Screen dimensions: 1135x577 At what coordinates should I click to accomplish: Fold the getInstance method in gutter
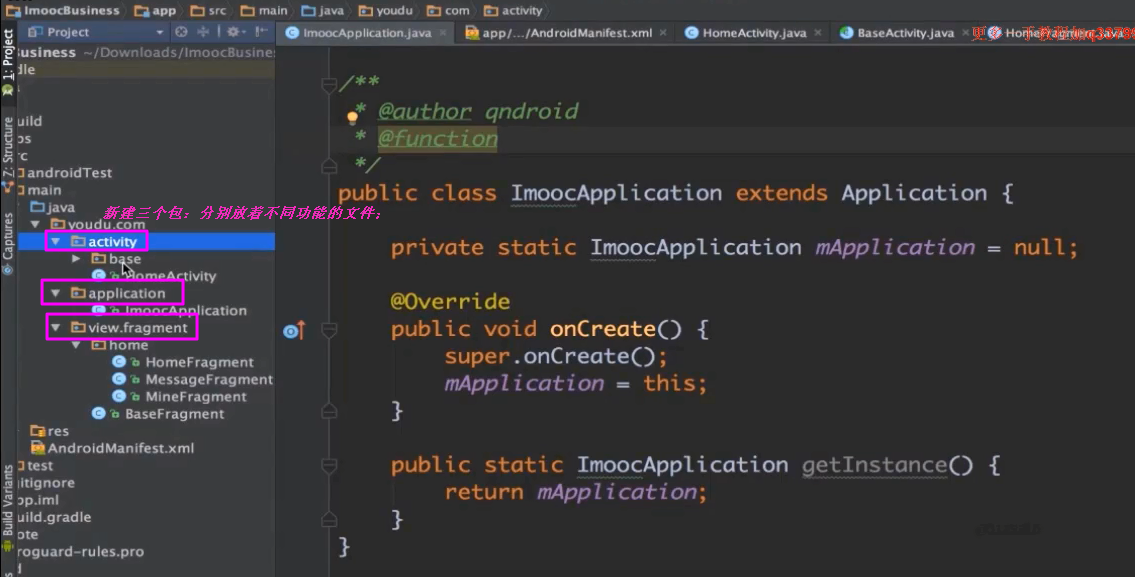point(329,466)
